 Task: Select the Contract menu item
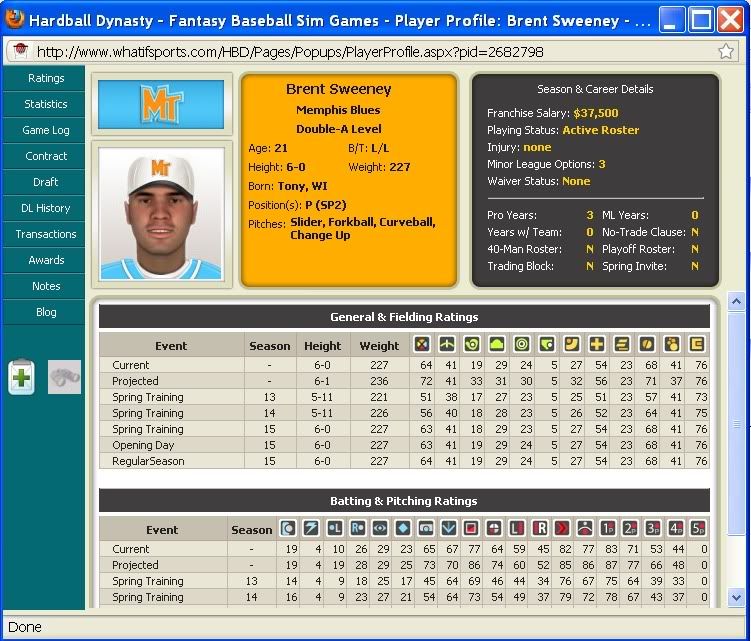coord(46,156)
